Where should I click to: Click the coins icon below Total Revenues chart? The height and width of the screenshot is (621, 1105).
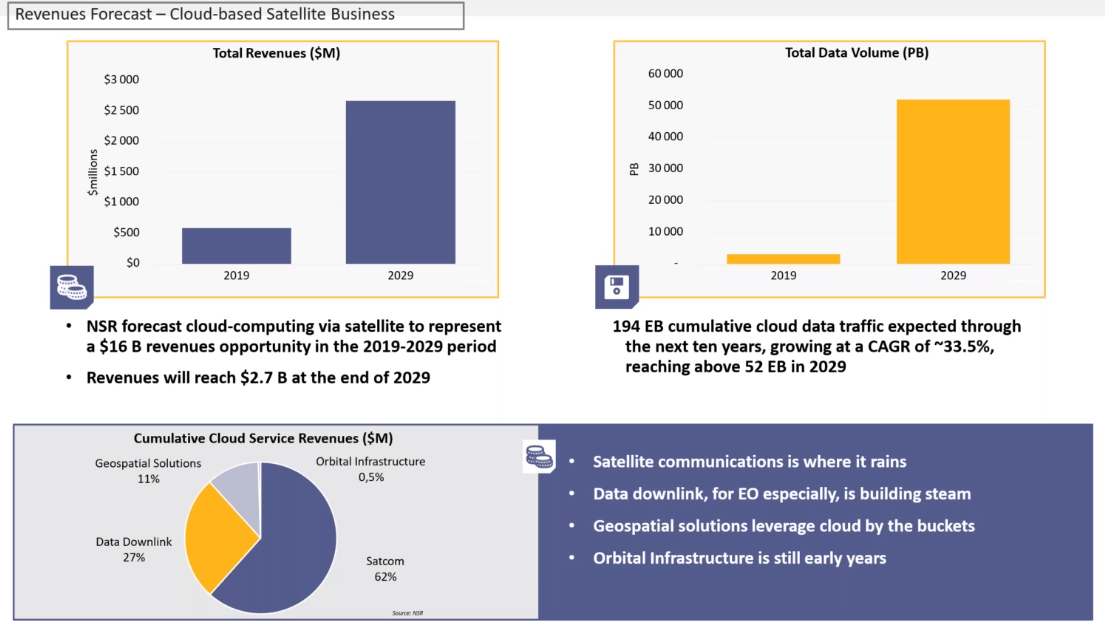coord(71,288)
